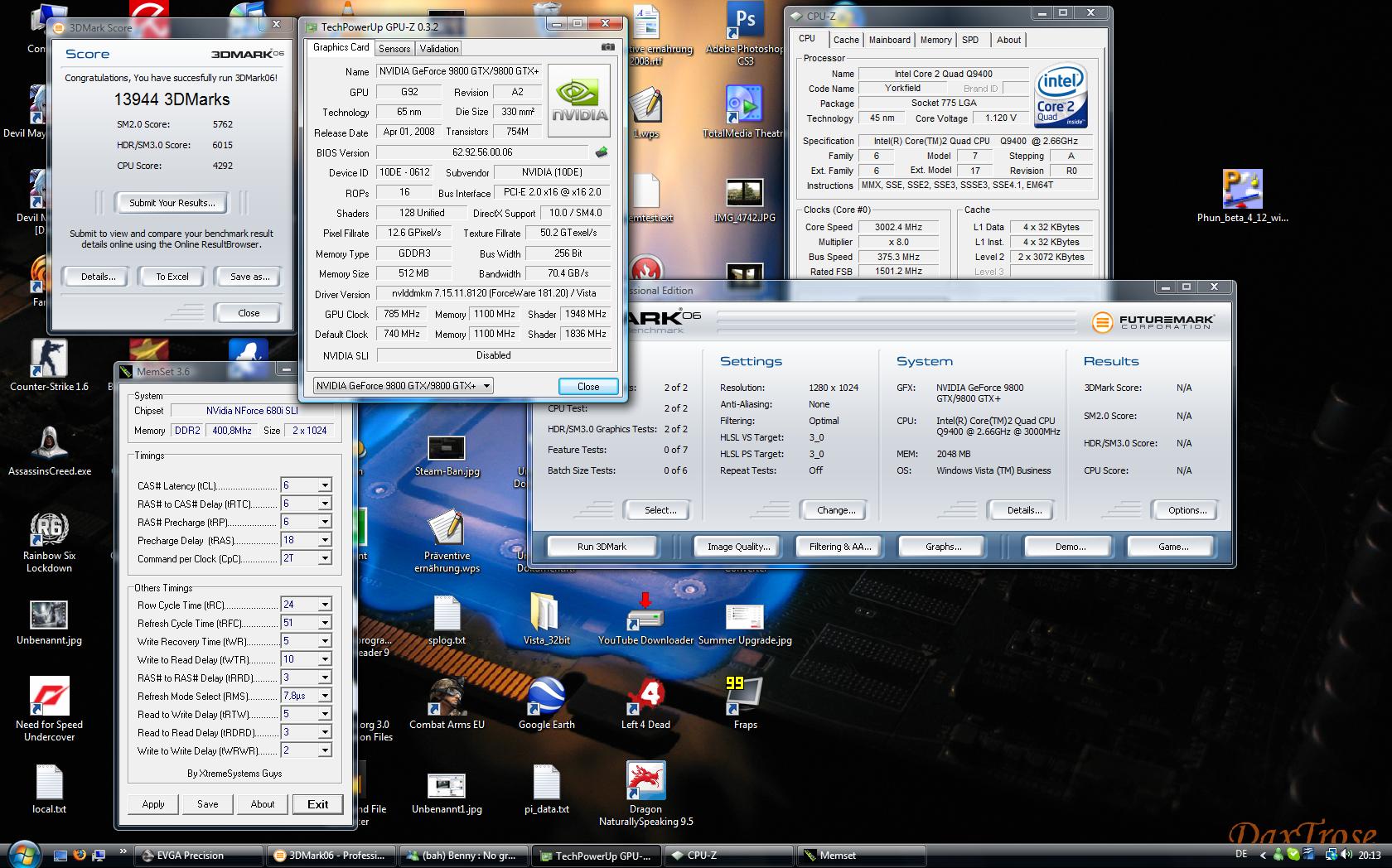
Task: Launch Google Earth shortcut
Action: (546, 704)
